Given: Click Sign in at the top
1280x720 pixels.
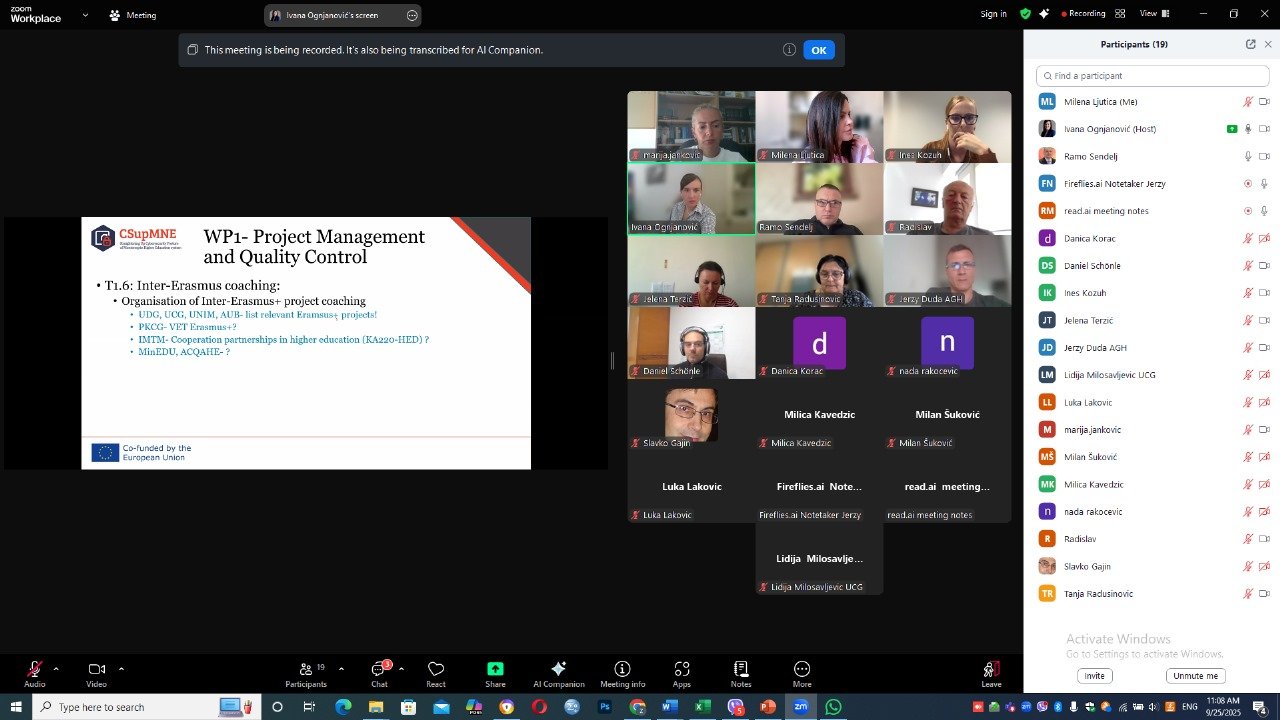Looking at the screenshot, I should tap(994, 14).
